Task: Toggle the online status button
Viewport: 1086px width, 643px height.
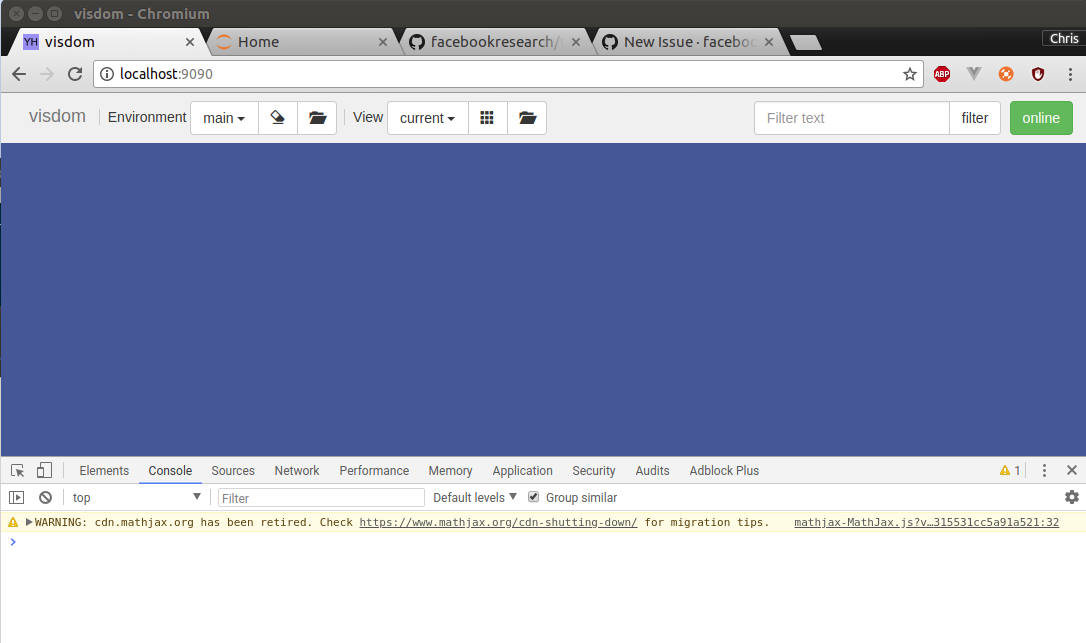Action: click(1041, 117)
